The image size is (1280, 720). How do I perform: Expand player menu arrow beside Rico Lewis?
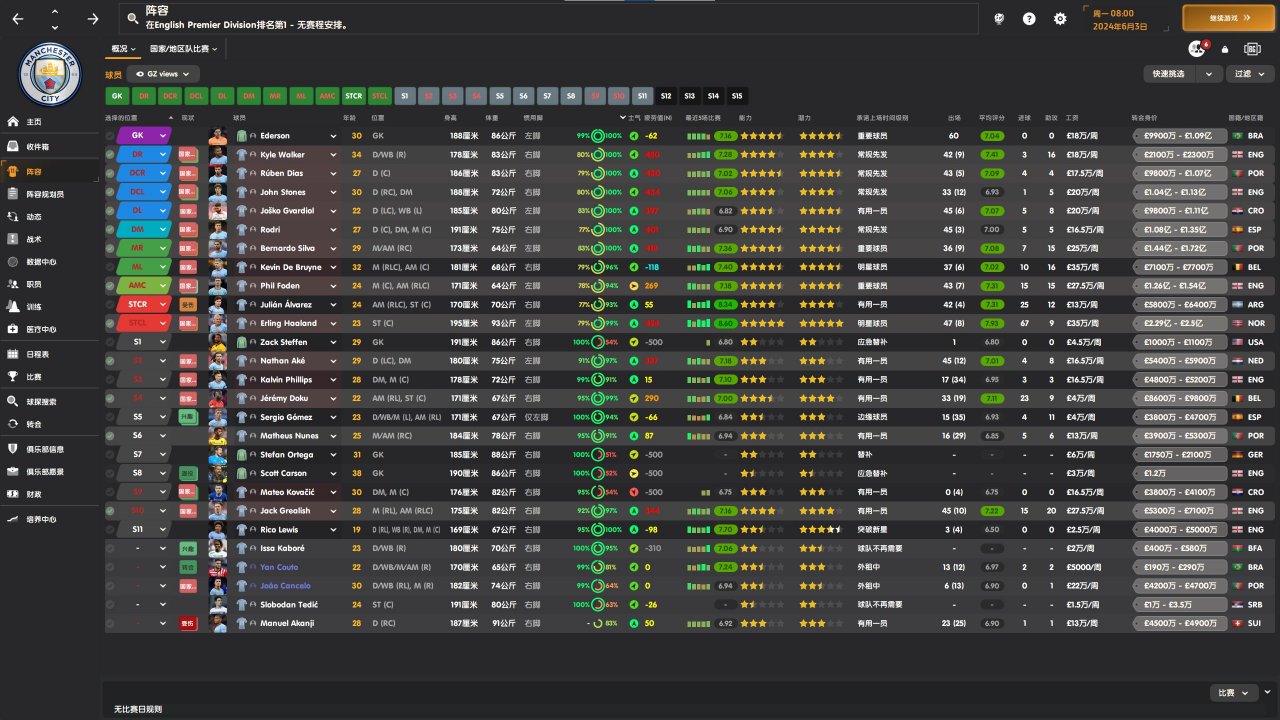coord(334,529)
